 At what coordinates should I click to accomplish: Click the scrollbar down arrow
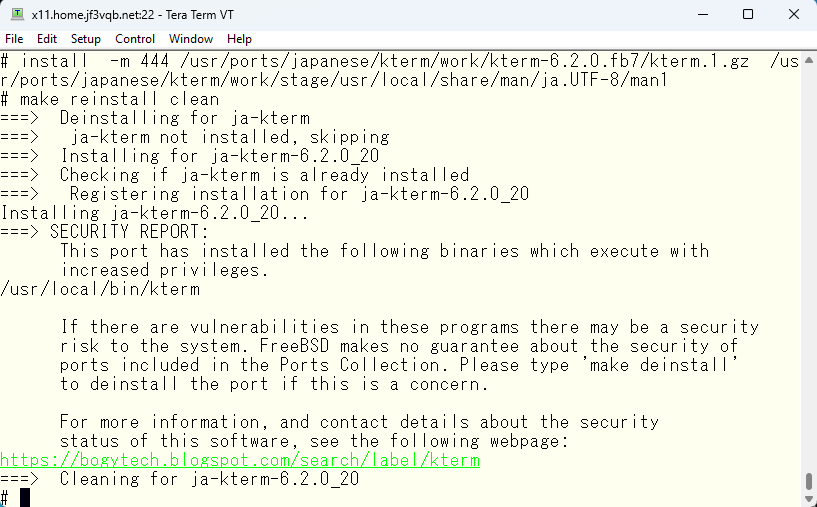809,499
